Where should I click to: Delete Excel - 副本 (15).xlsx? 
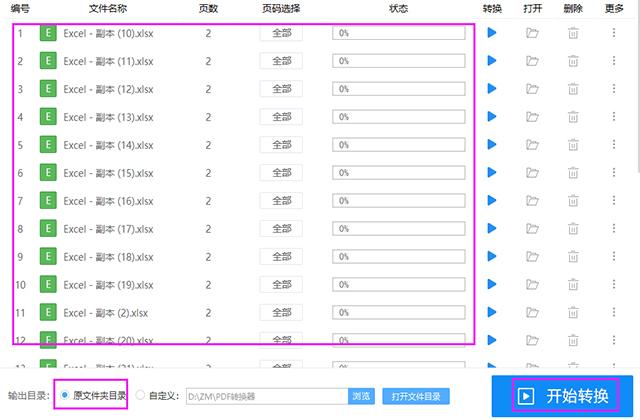pyautogui.click(x=573, y=173)
